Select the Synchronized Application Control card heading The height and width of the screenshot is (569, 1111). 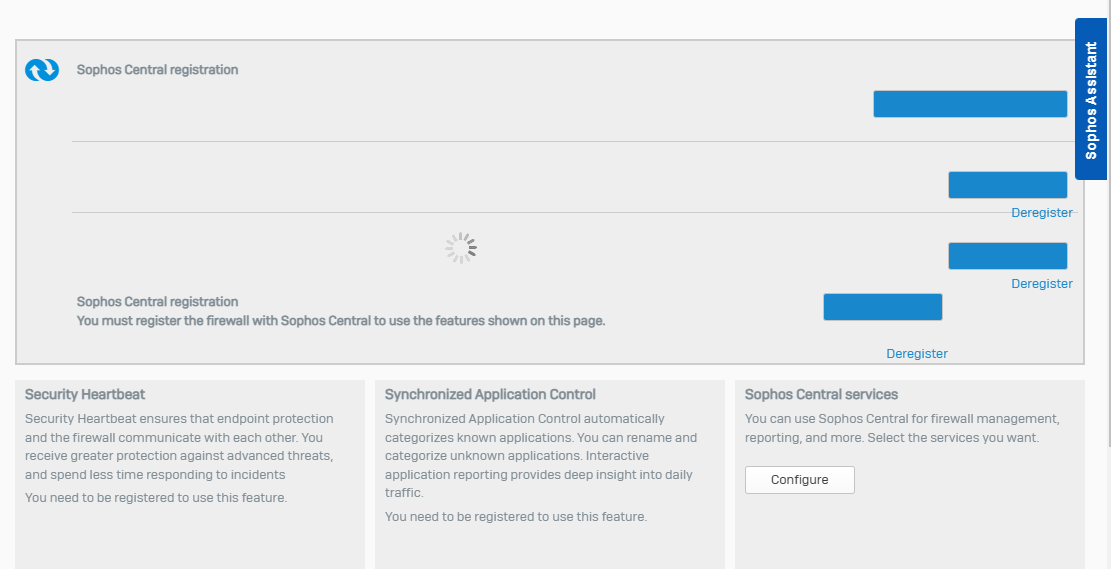point(490,394)
